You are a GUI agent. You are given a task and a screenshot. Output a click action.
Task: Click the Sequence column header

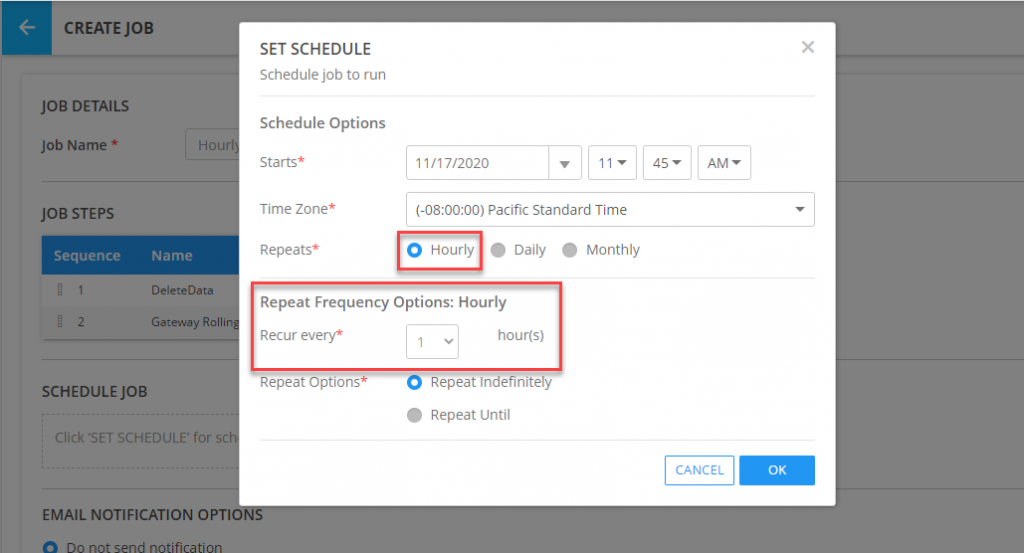click(87, 256)
